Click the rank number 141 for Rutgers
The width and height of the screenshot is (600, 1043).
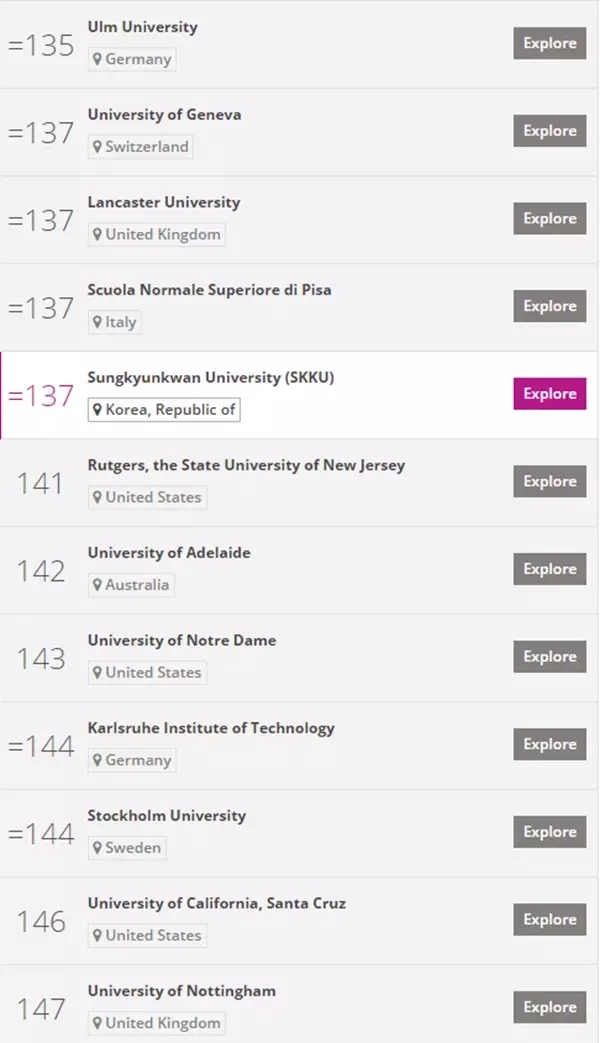pyautogui.click(x=40, y=484)
